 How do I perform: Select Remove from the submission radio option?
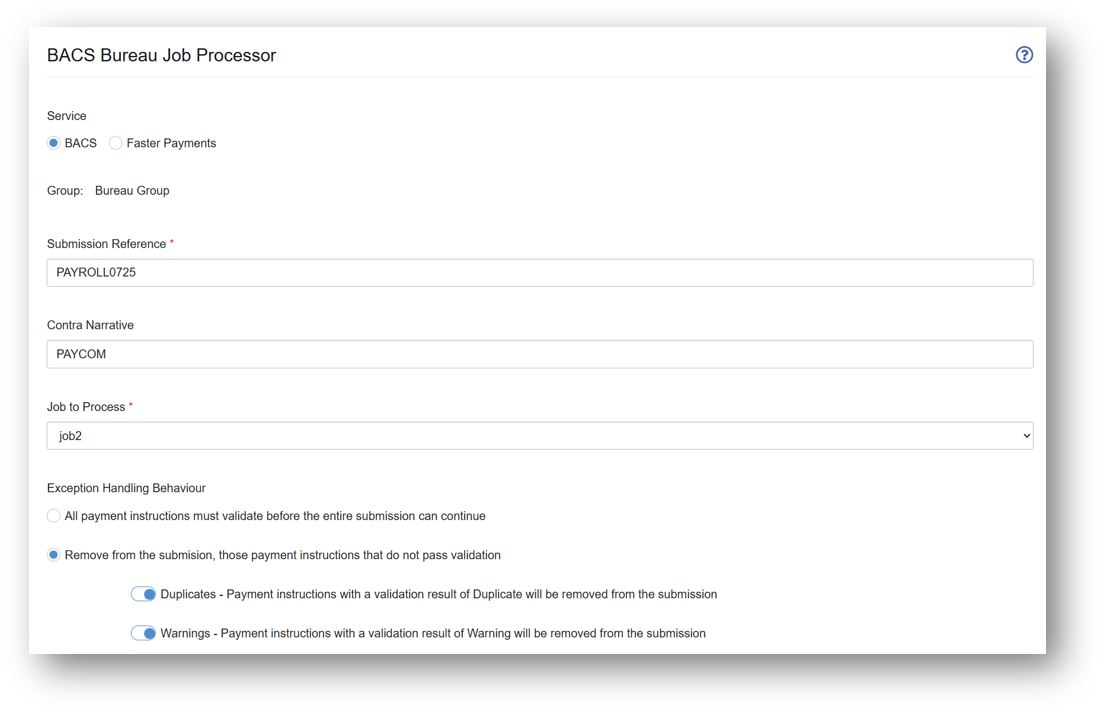(x=54, y=555)
